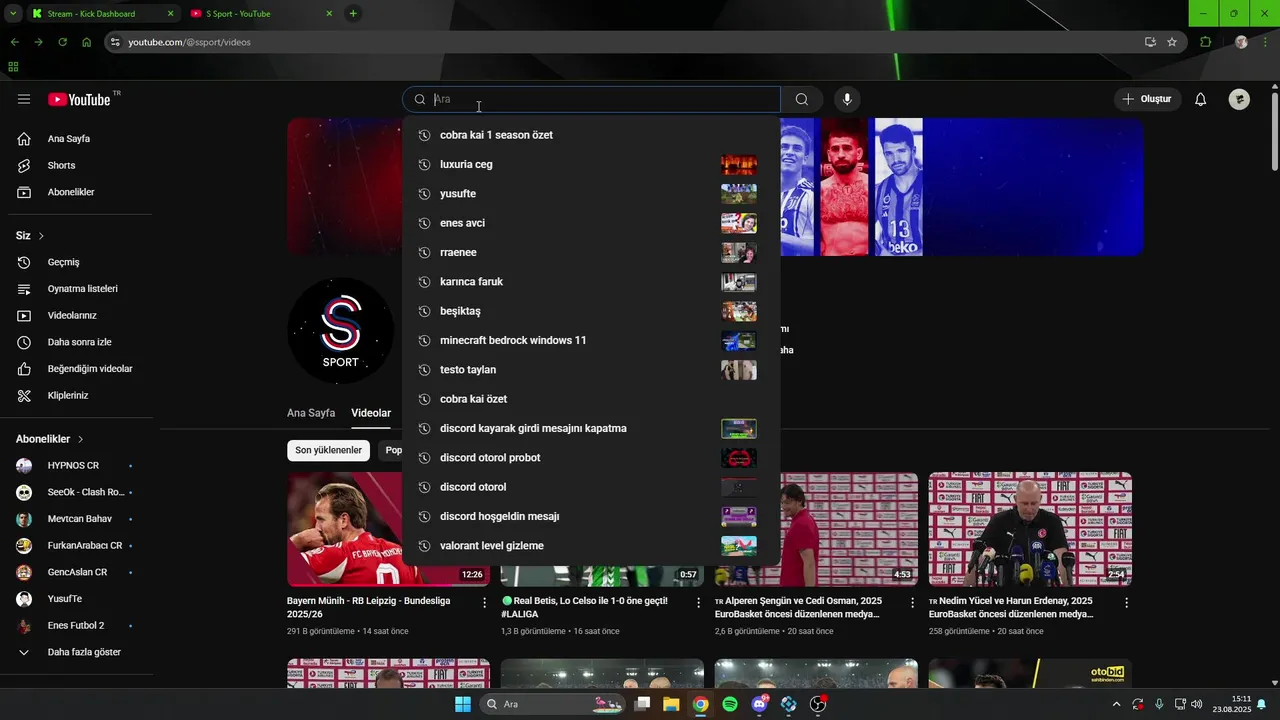Open options for Nedim Yücel video
The height and width of the screenshot is (720, 1280).
pos(1126,603)
